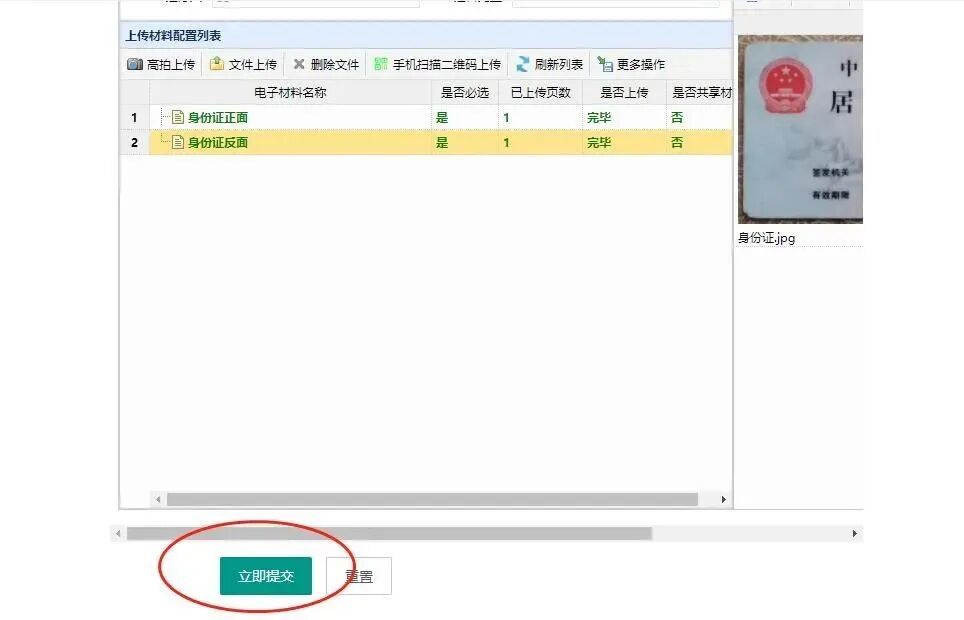The width and height of the screenshot is (964, 620).
Task: Click the 是否共享材 column header
Action: coord(700,92)
